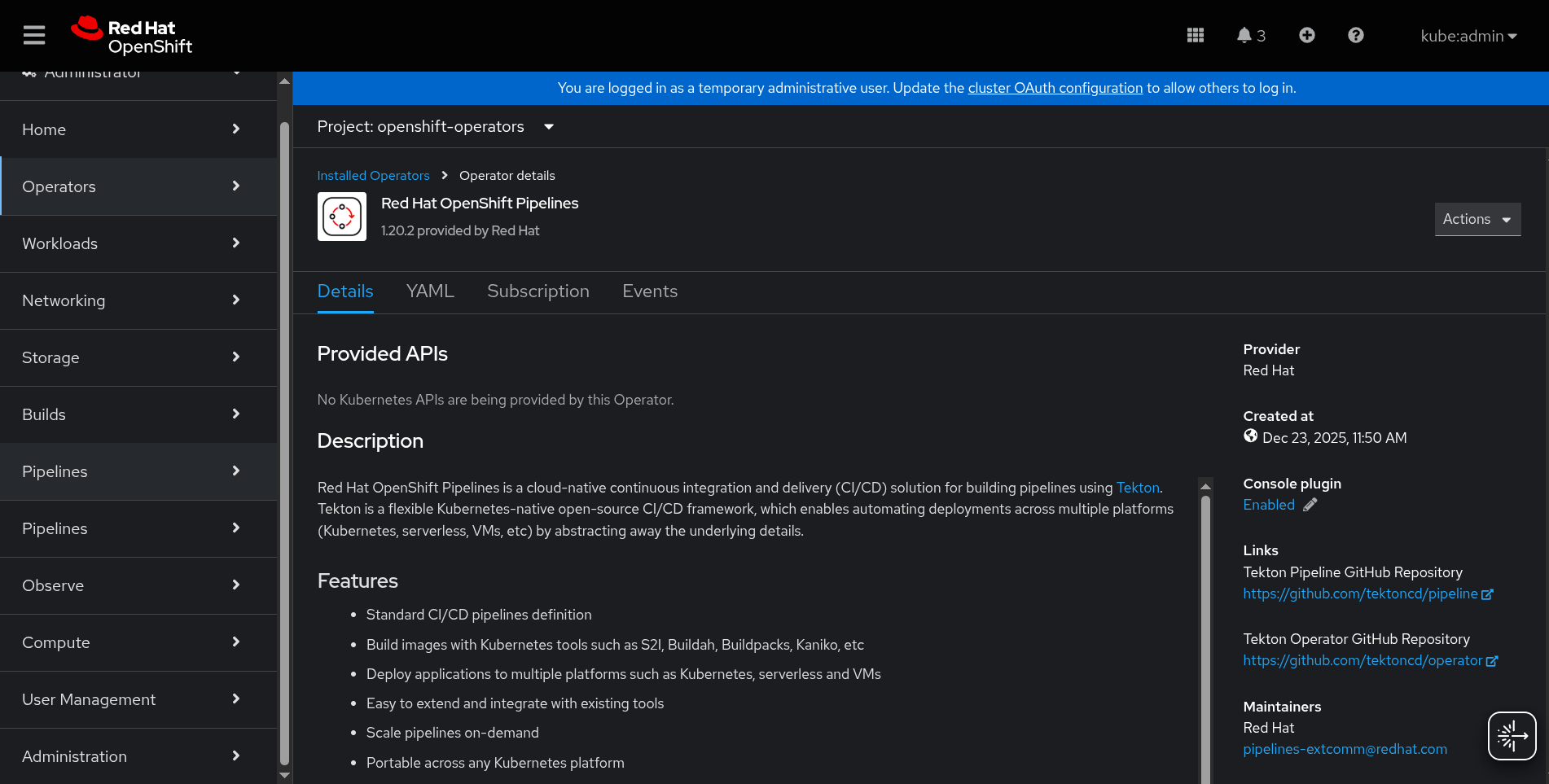Click the Red Hat OpenShift Pipelines operator icon

[x=342, y=217]
